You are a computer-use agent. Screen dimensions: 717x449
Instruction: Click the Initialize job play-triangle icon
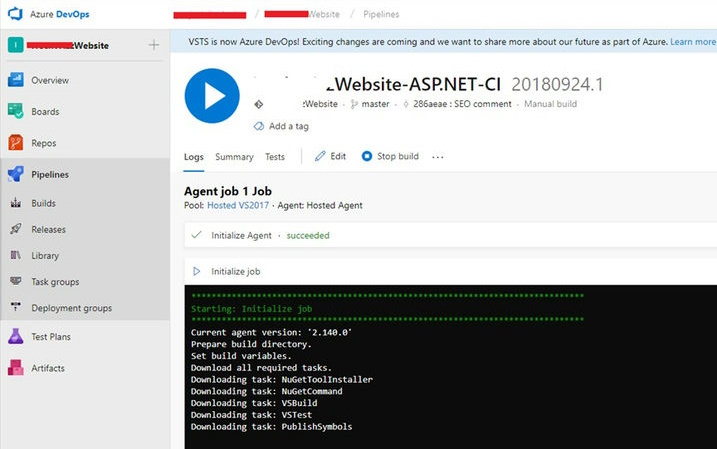pos(197,272)
